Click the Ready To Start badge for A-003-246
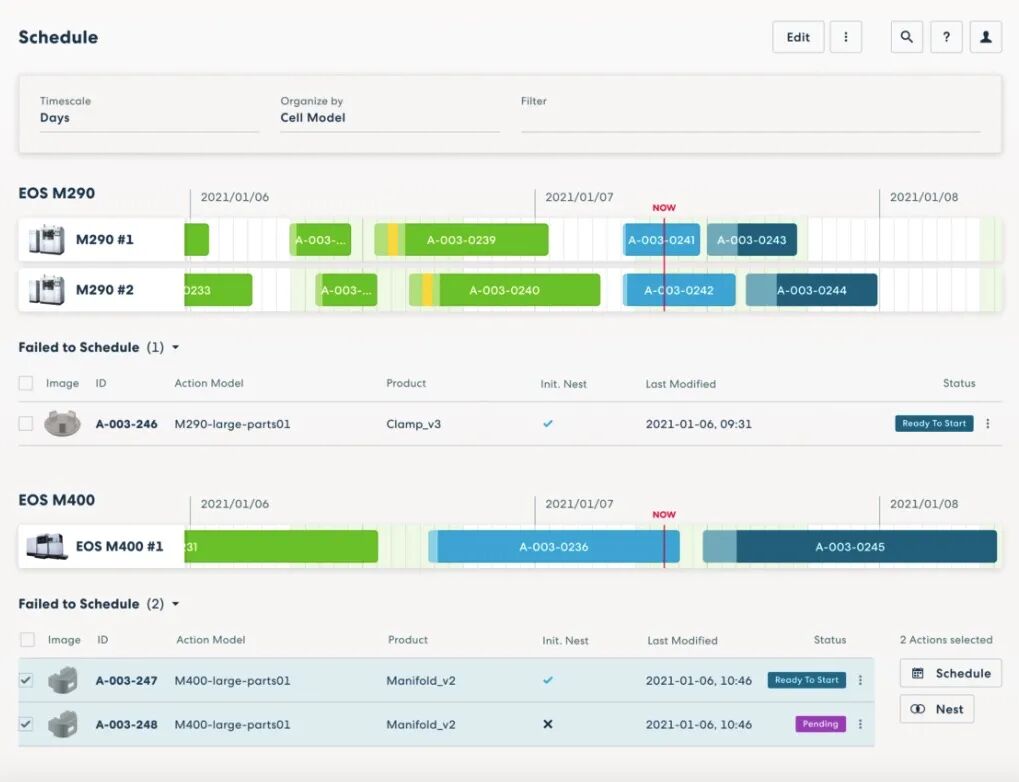Screen dimensions: 1019x782 (934, 423)
